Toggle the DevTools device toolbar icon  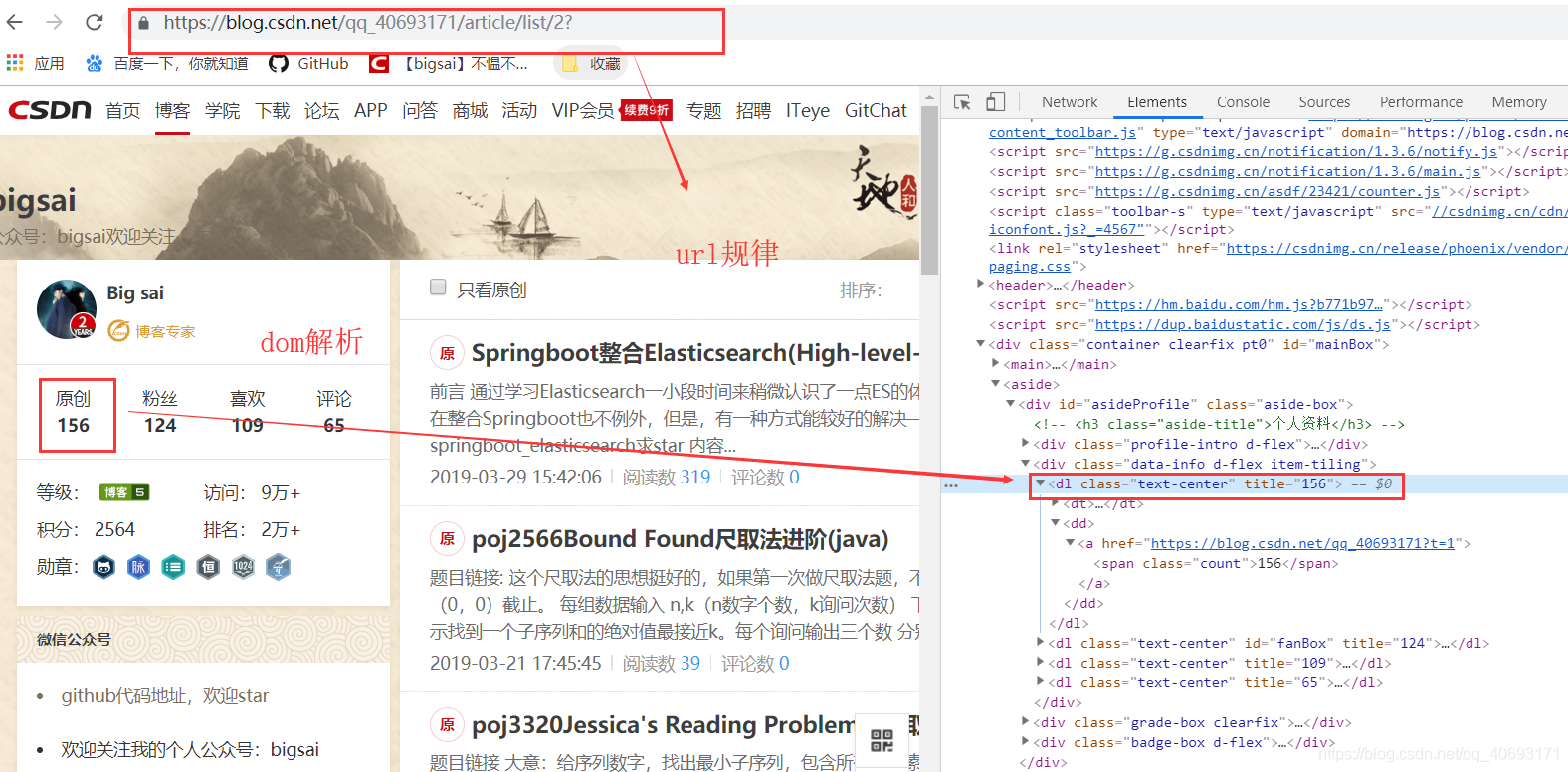996,101
